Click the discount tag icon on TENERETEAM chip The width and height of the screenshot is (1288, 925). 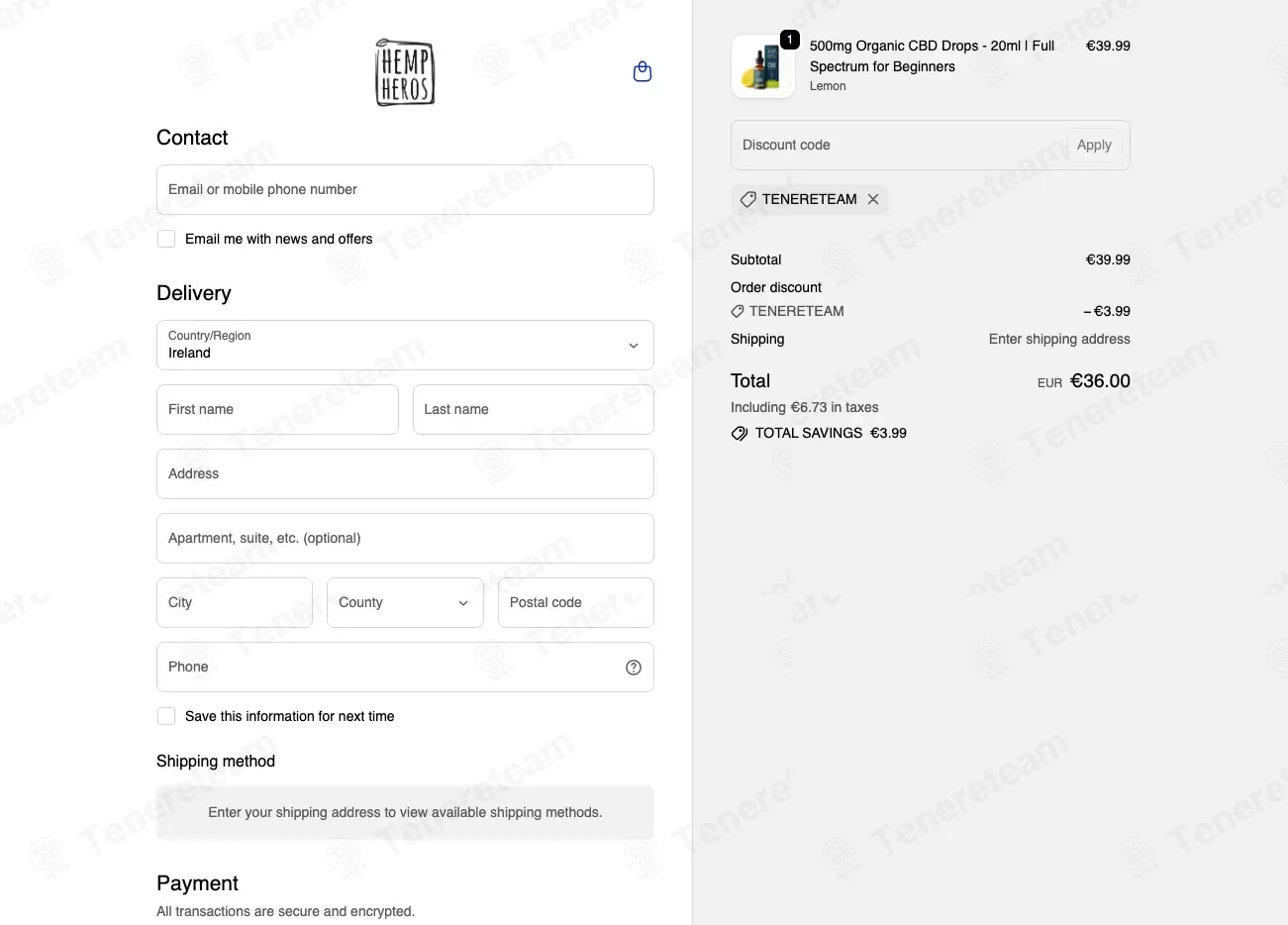(x=748, y=199)
